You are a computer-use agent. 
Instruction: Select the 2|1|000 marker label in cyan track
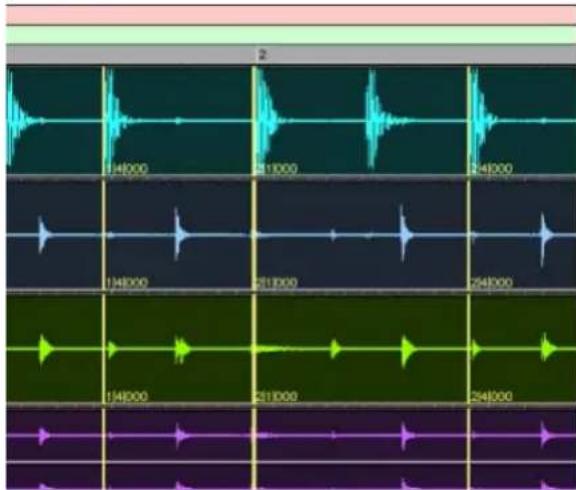[276, 169]
